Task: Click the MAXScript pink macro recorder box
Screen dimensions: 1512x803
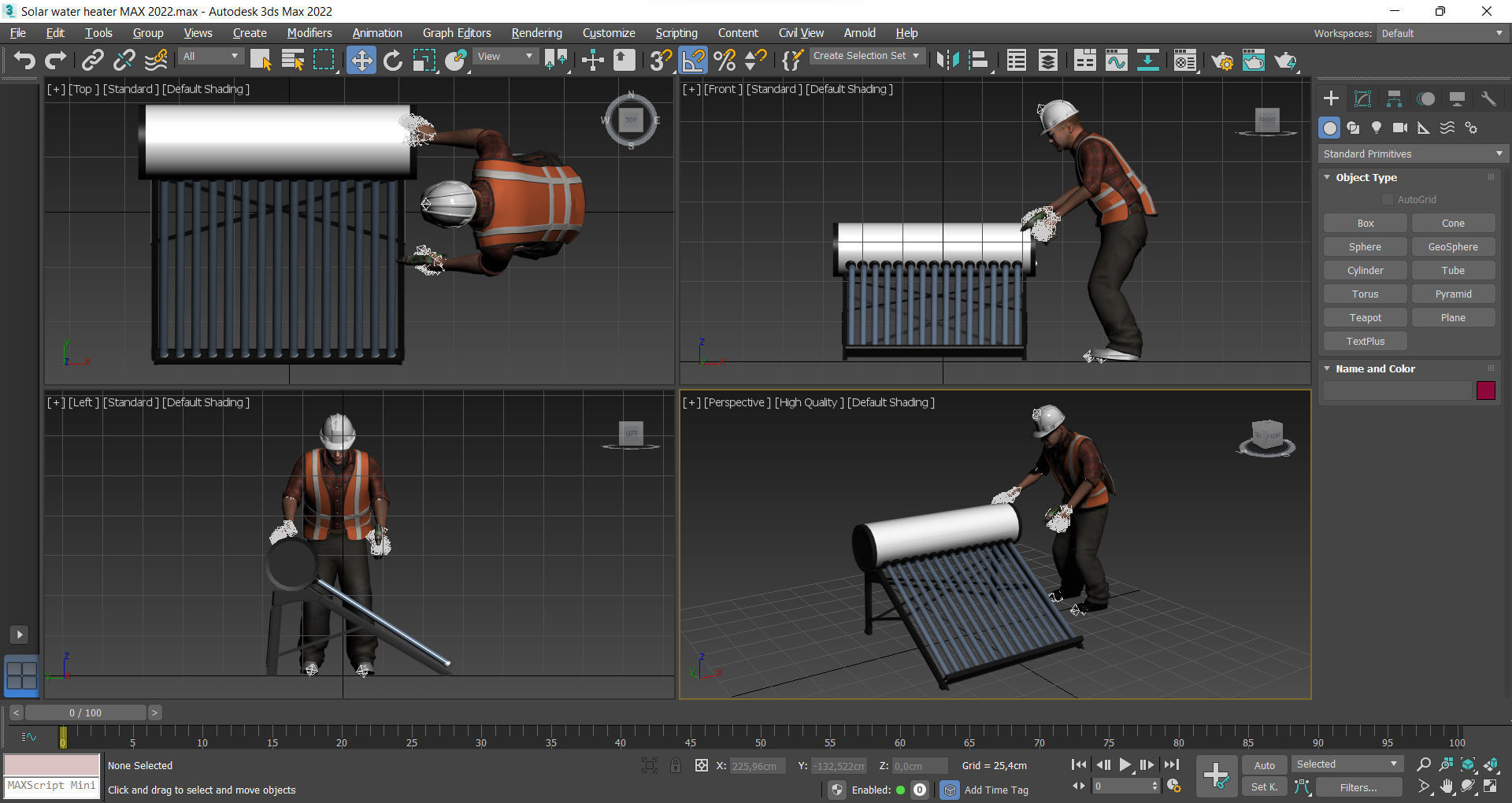Action: (52, 764)
